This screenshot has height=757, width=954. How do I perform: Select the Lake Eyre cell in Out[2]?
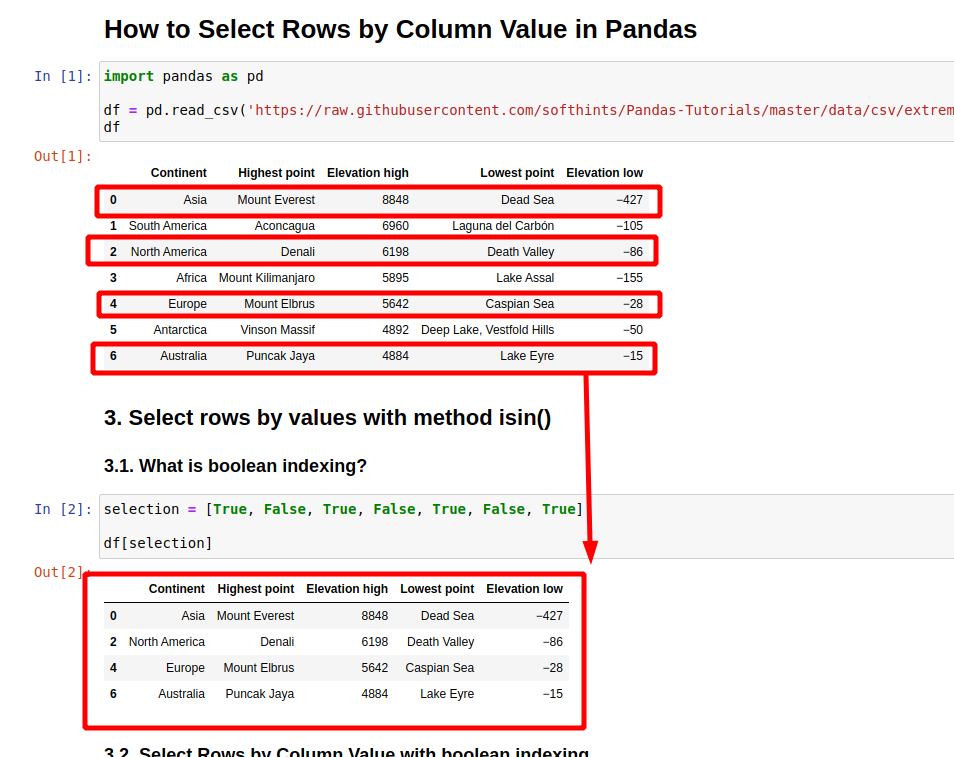[x=446, y=694]
